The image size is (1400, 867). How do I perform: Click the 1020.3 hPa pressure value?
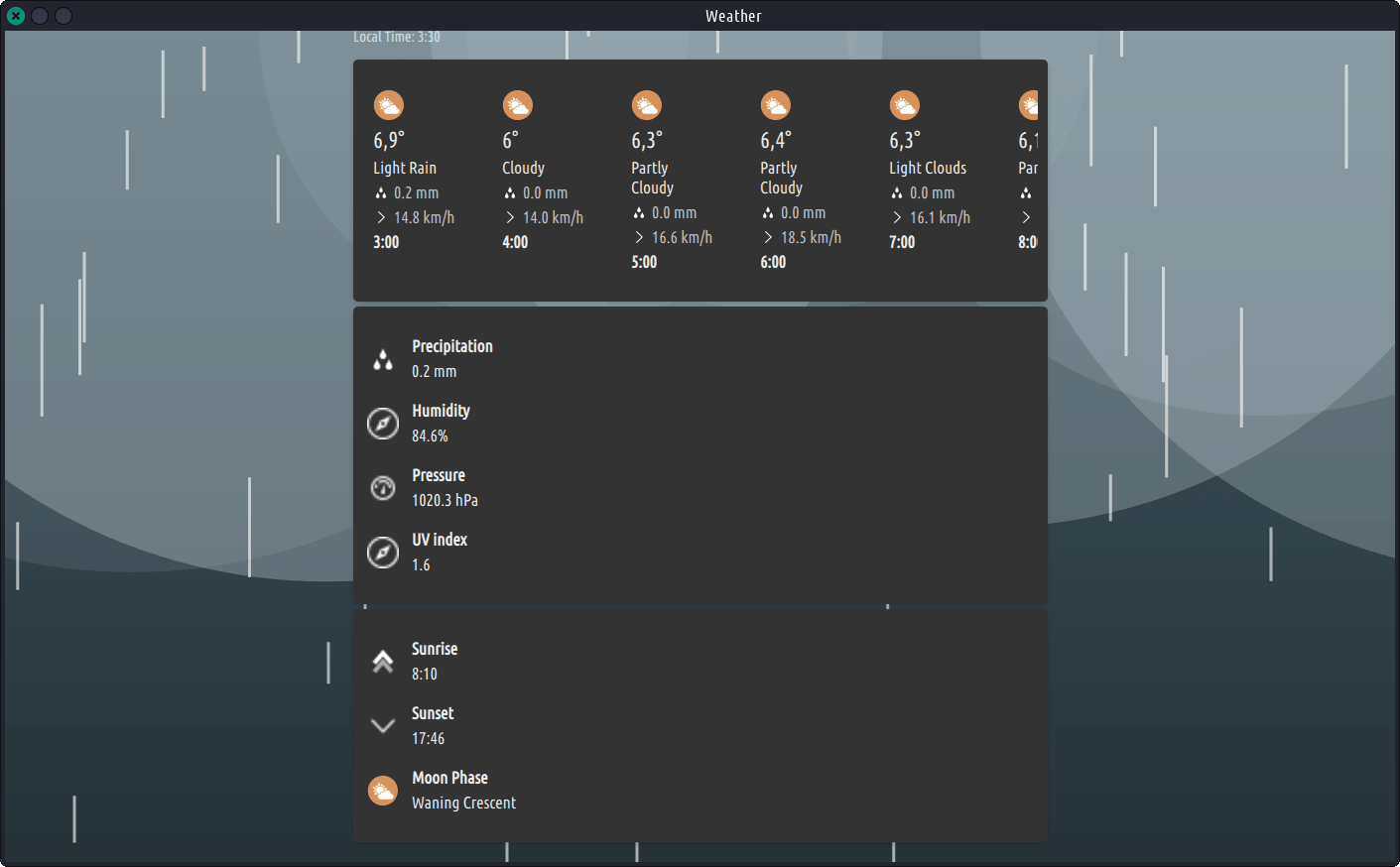(x=445, y=500)
